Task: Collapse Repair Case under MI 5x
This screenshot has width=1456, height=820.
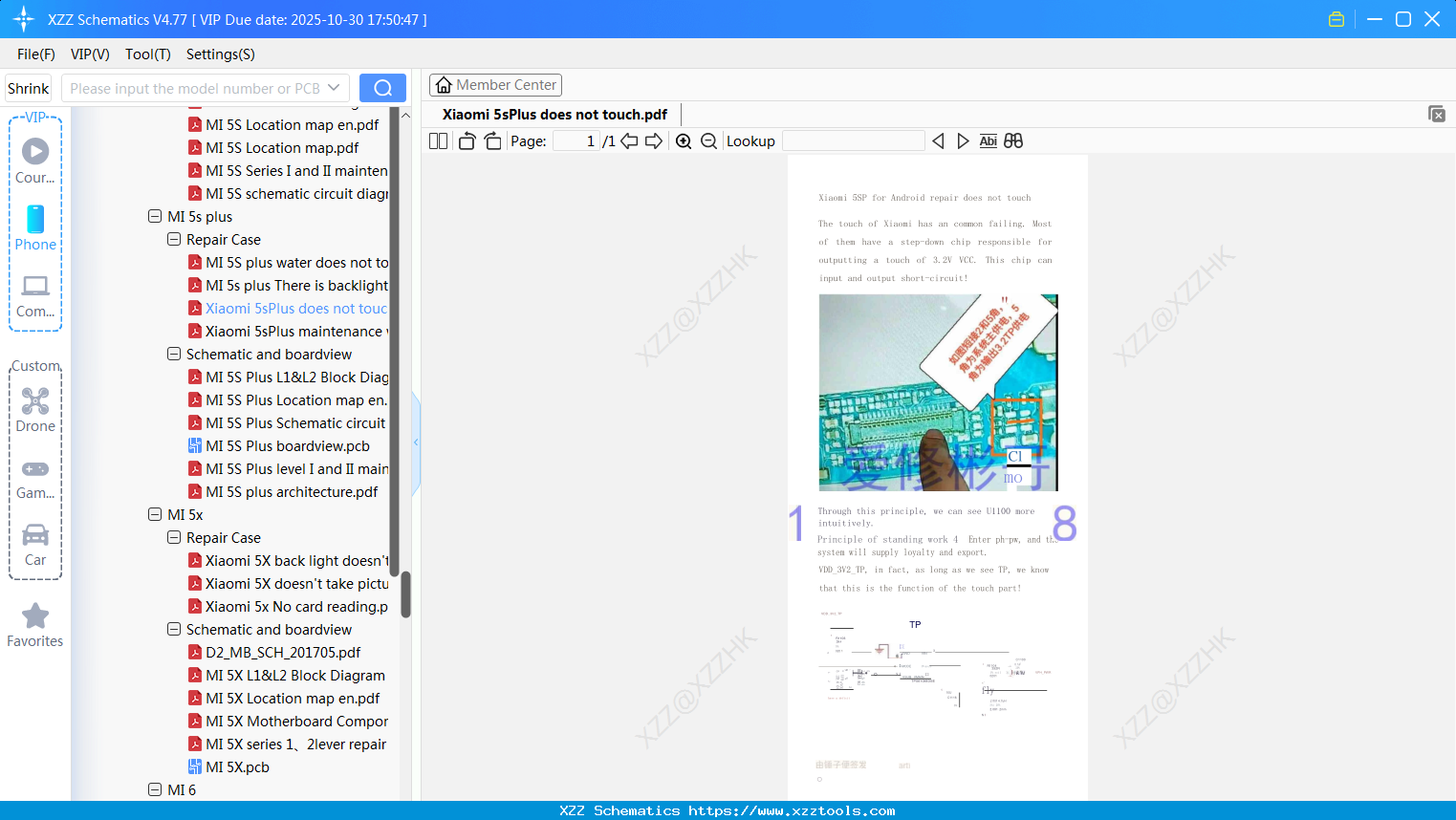Action: click(x=174, y=537)
